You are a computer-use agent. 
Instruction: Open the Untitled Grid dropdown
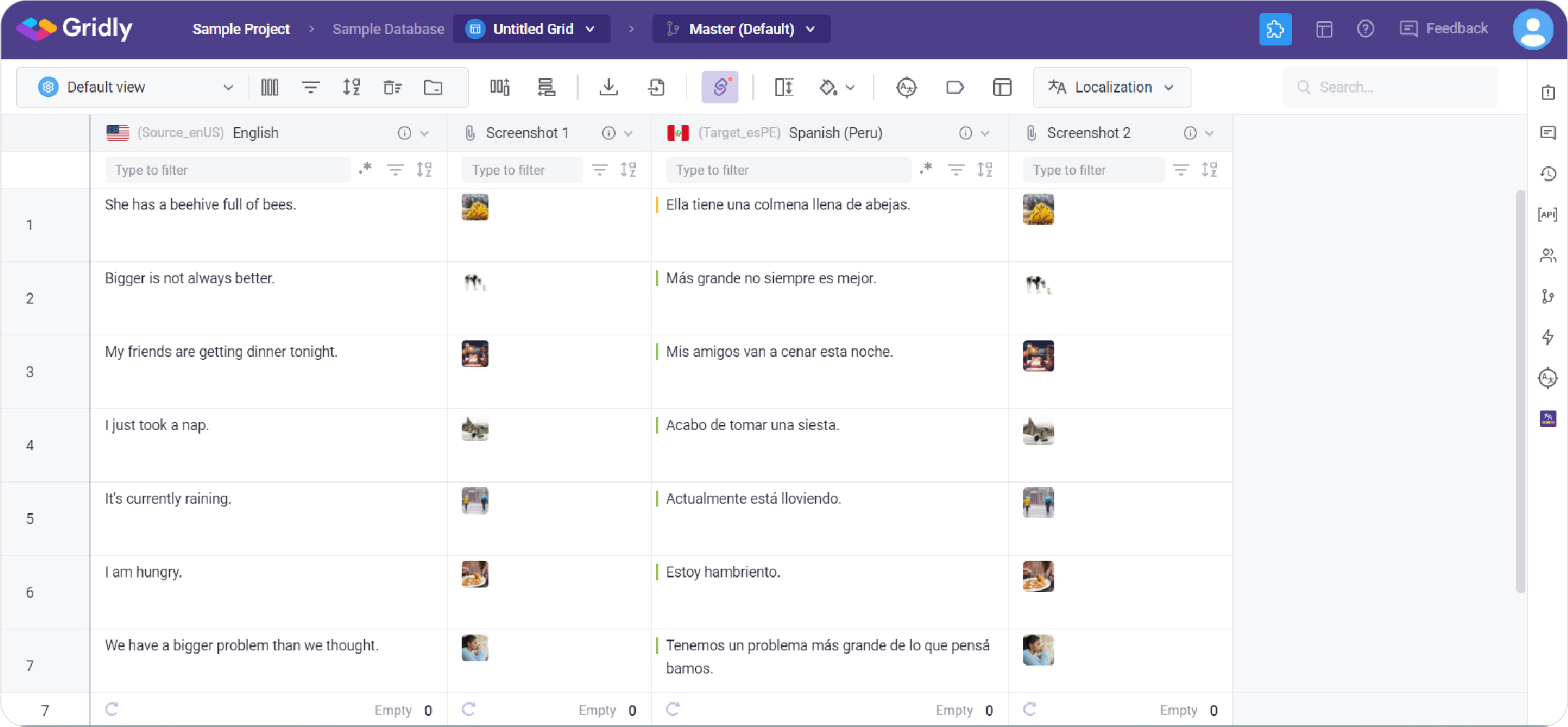(532, 29)
